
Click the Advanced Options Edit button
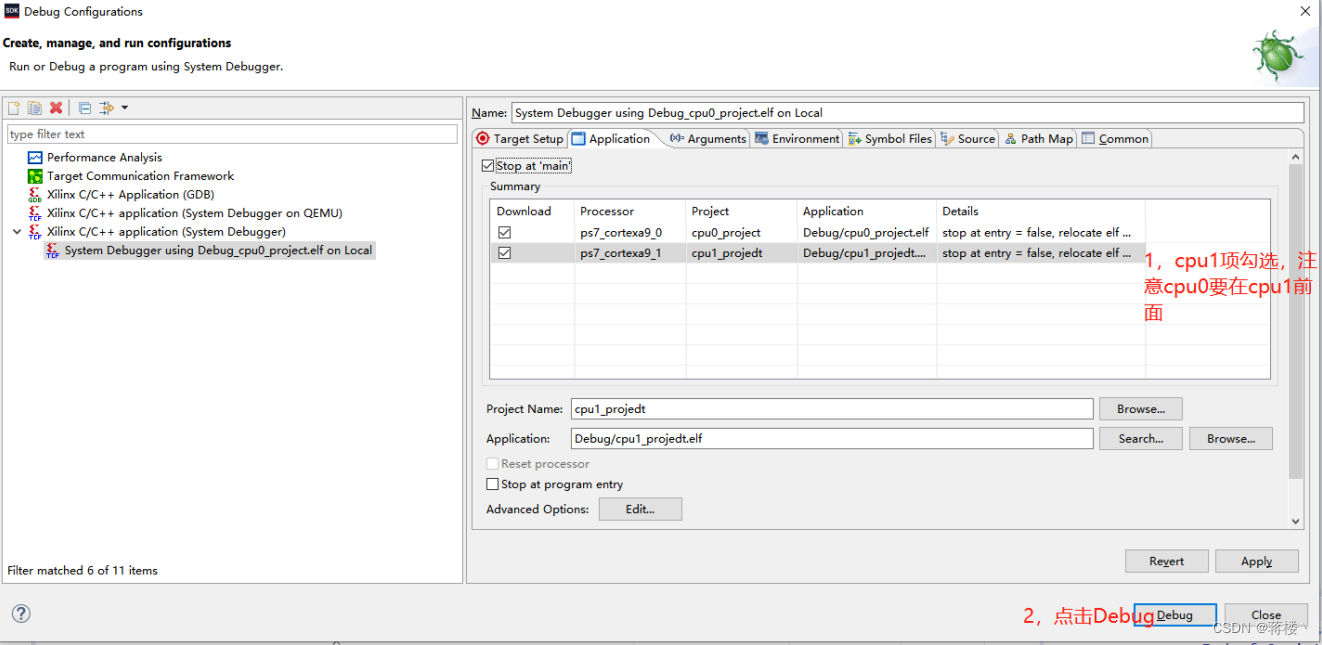[640, 509]
